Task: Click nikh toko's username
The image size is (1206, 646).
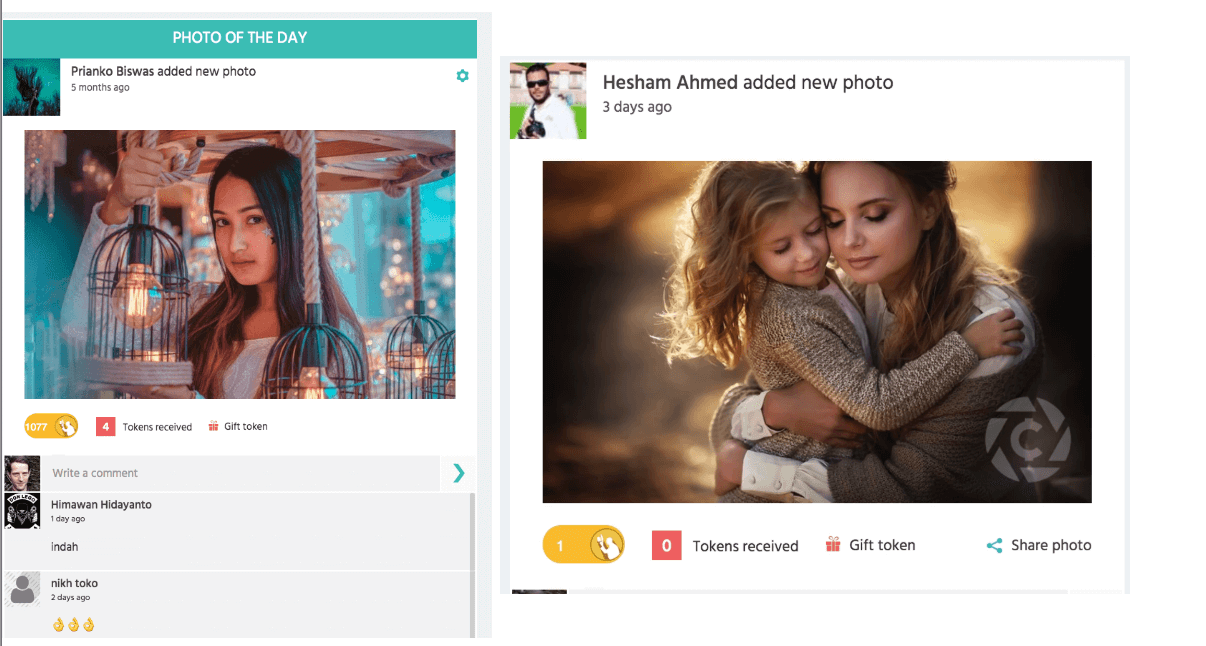Action: (x=74, y=582)
